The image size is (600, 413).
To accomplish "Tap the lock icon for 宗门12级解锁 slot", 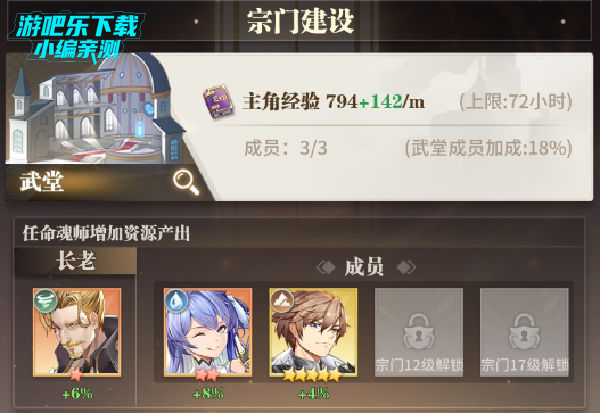I will pyautogui.click(x=419, y=331).
